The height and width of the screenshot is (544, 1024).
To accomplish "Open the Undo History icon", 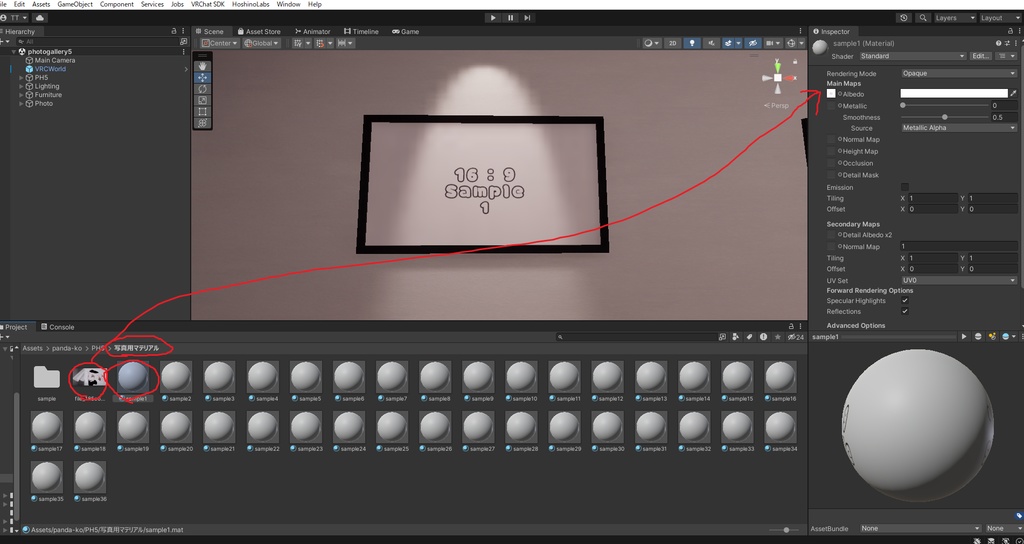I will [x=904, y=18].
